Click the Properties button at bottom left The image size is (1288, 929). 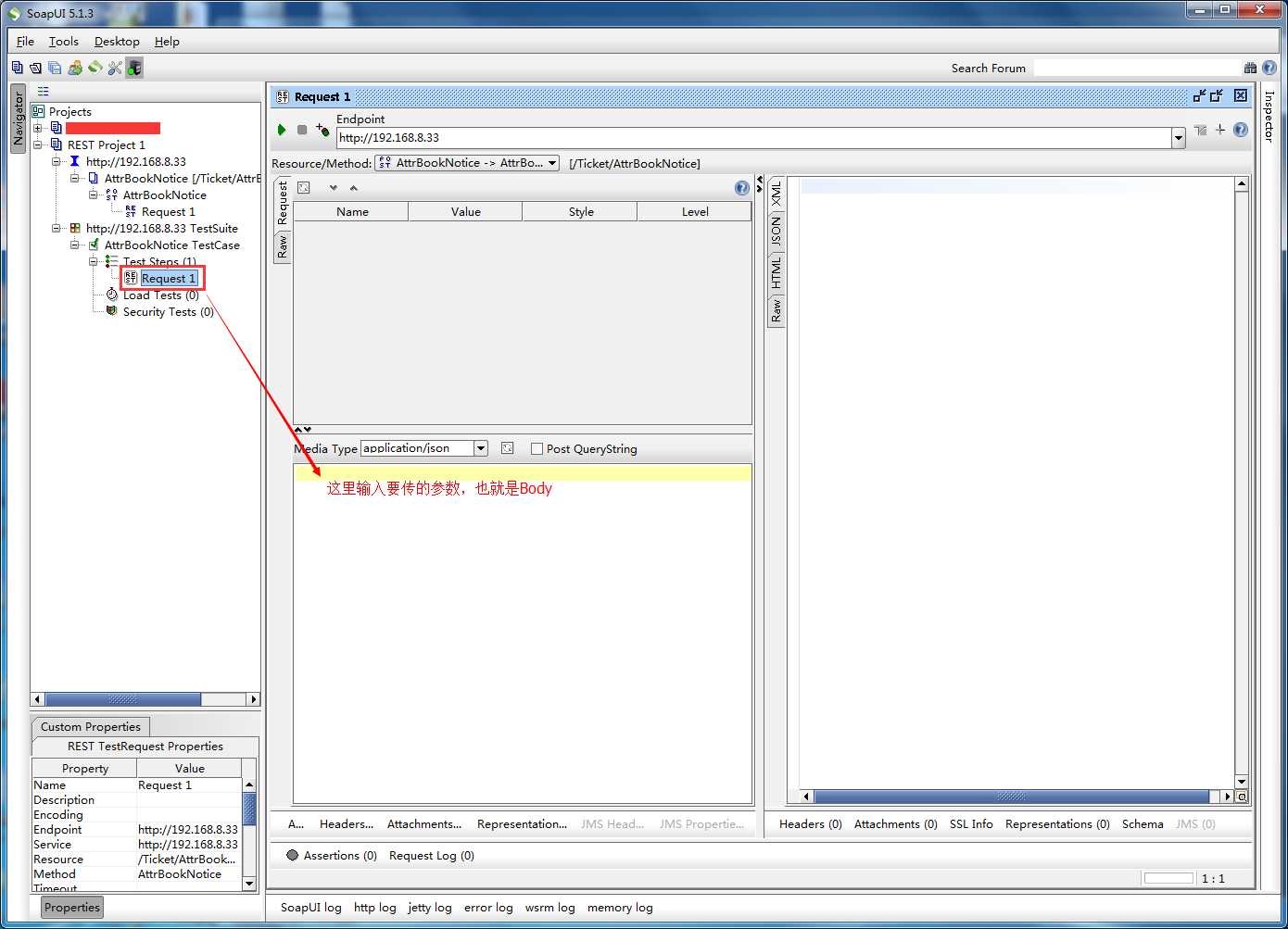(72, 907)
